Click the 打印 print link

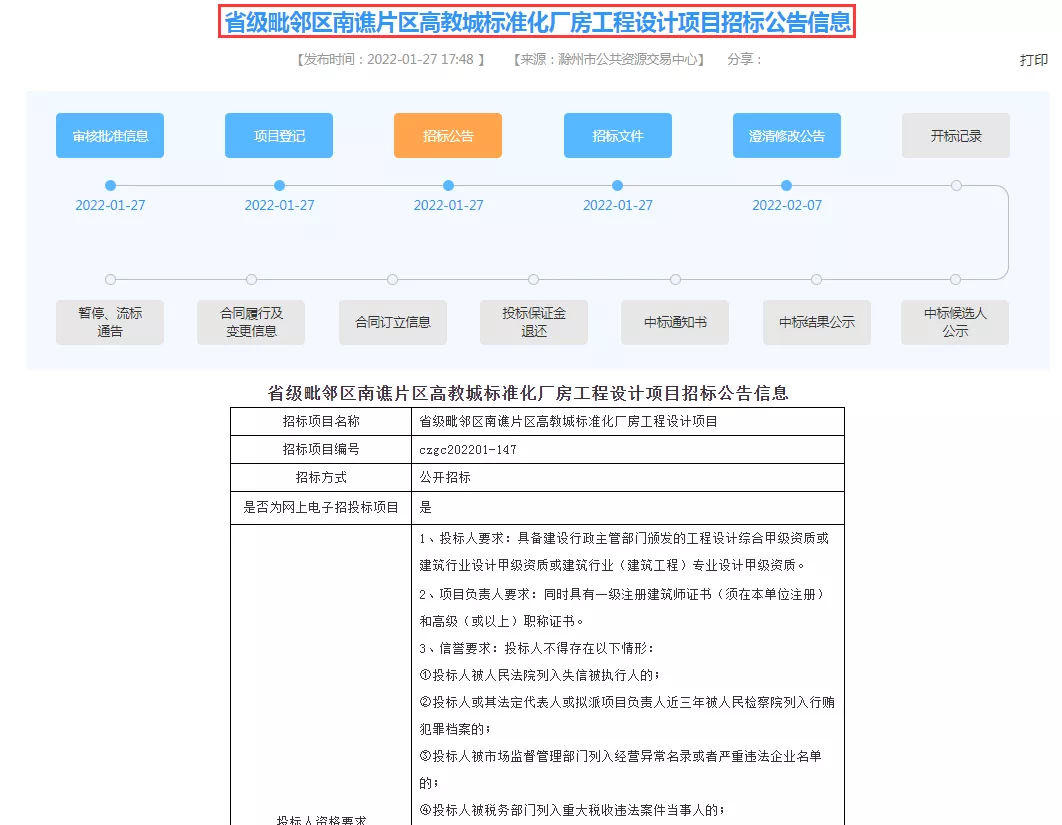pyautogui.click(x=1033, y=60)
